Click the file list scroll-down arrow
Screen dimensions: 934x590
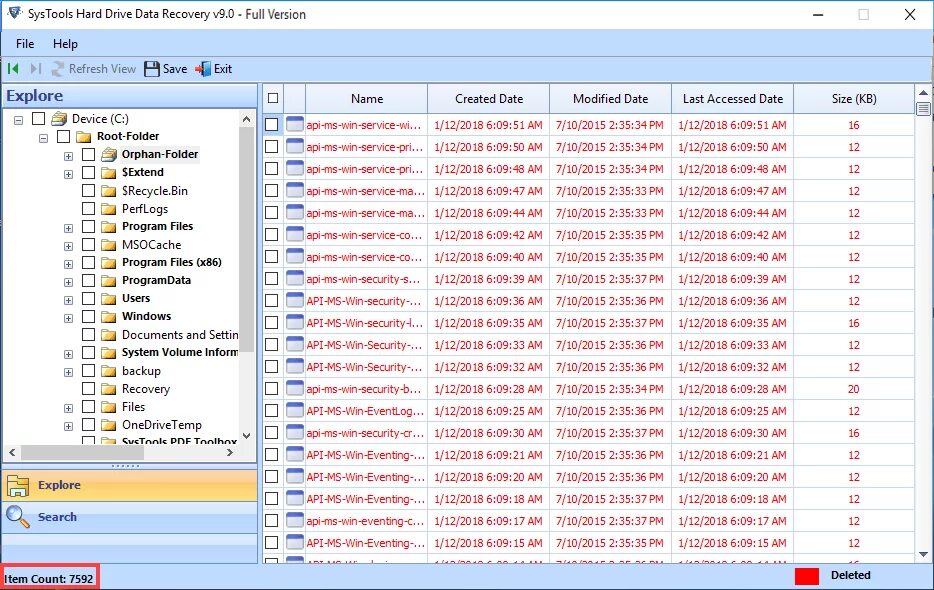(x=923, y=554)
